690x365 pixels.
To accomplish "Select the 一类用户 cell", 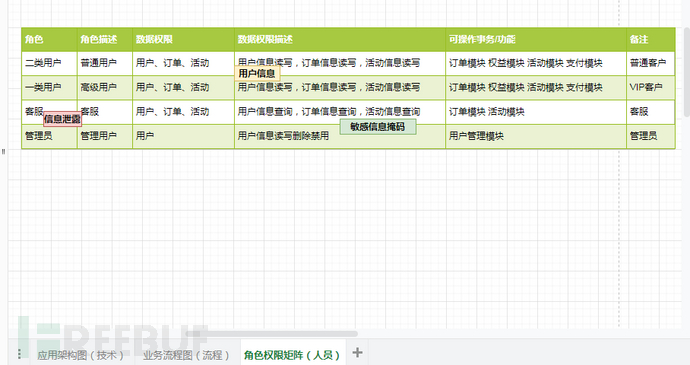I will pos(49,88).
